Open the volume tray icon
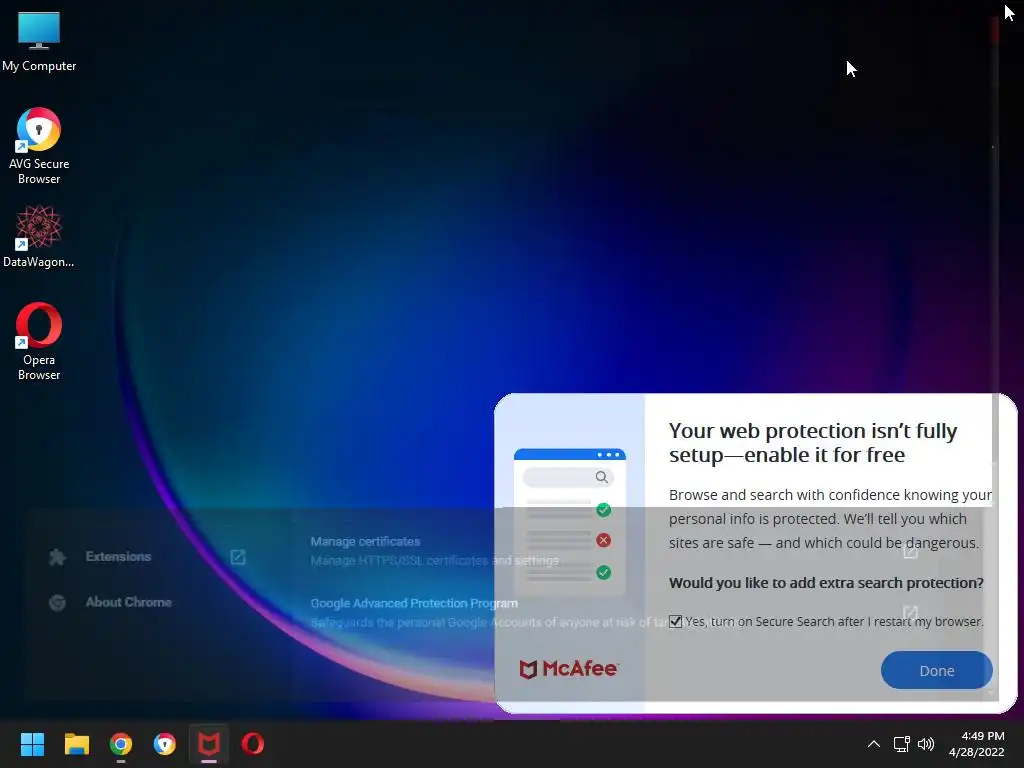 (x=926, y=744)
